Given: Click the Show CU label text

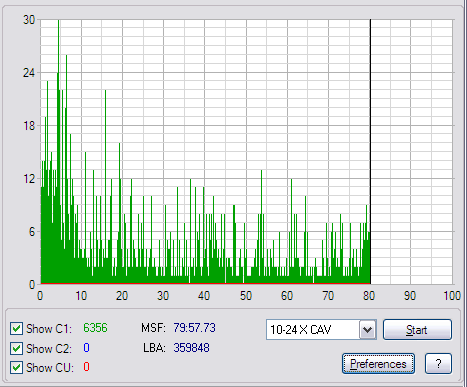Looking at the screenshot, I should pyautogui.click(x=50, y=368).
